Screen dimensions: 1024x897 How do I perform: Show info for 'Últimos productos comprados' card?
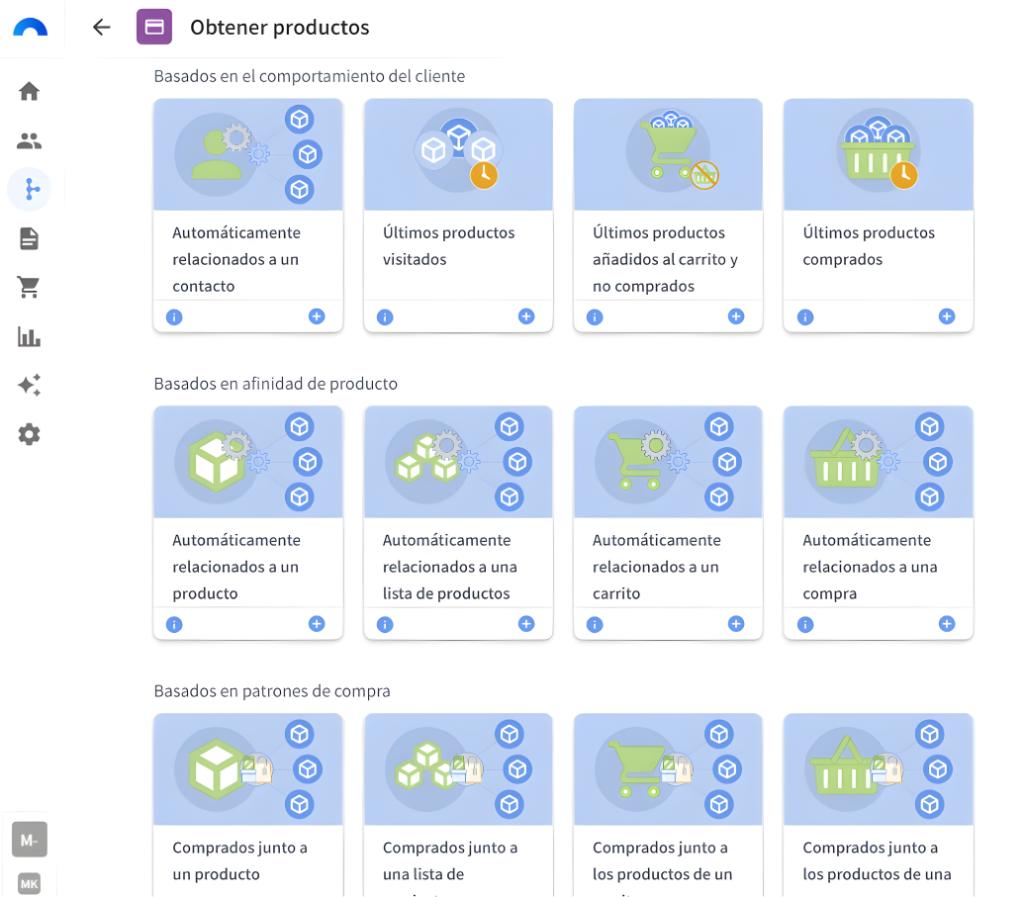click(x=805, y=317)
